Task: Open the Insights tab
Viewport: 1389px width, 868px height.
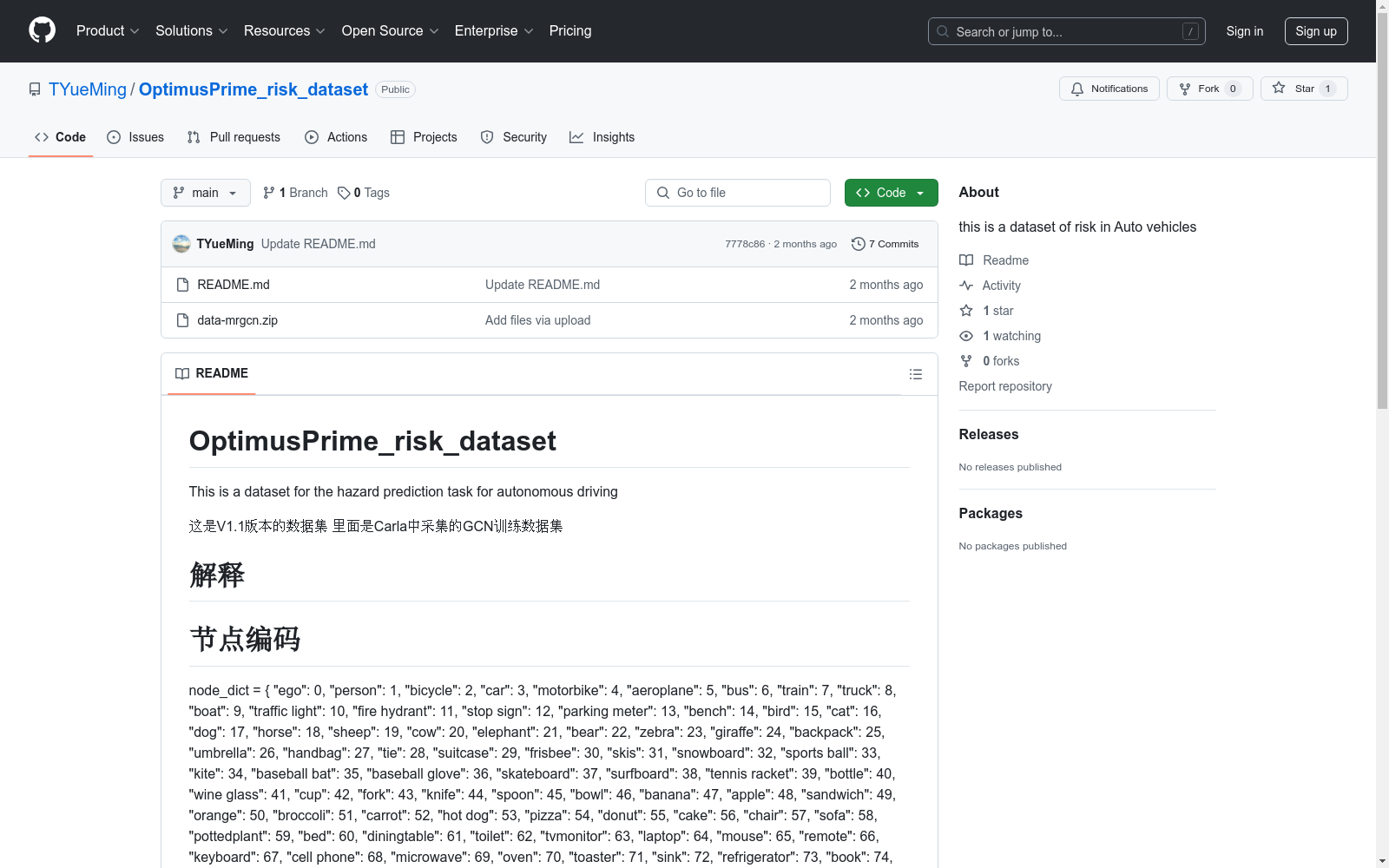Action: pyautogui.click(x=602, y=137)
